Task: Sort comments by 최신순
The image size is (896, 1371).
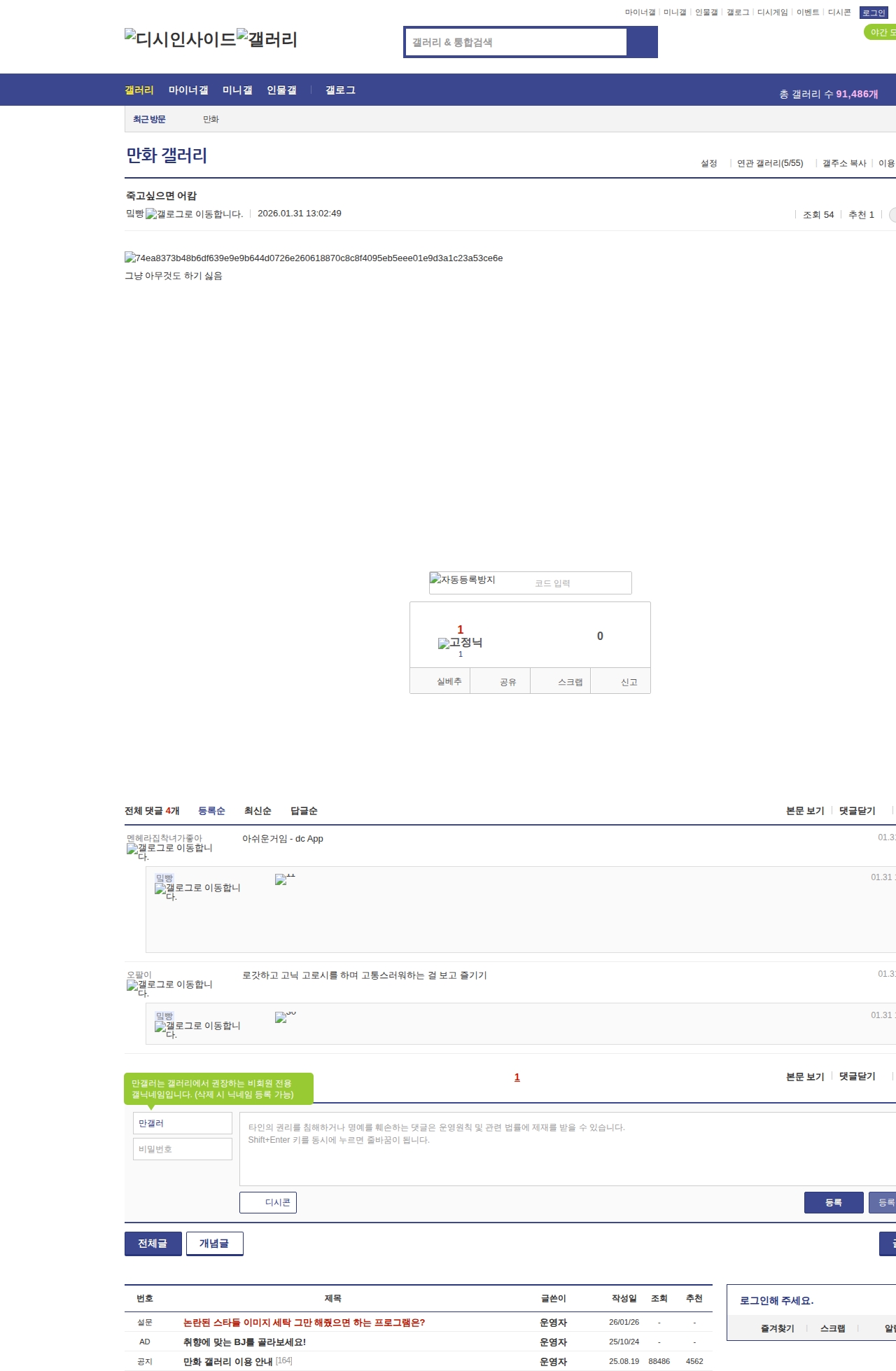Action: (x=258, y=811)
